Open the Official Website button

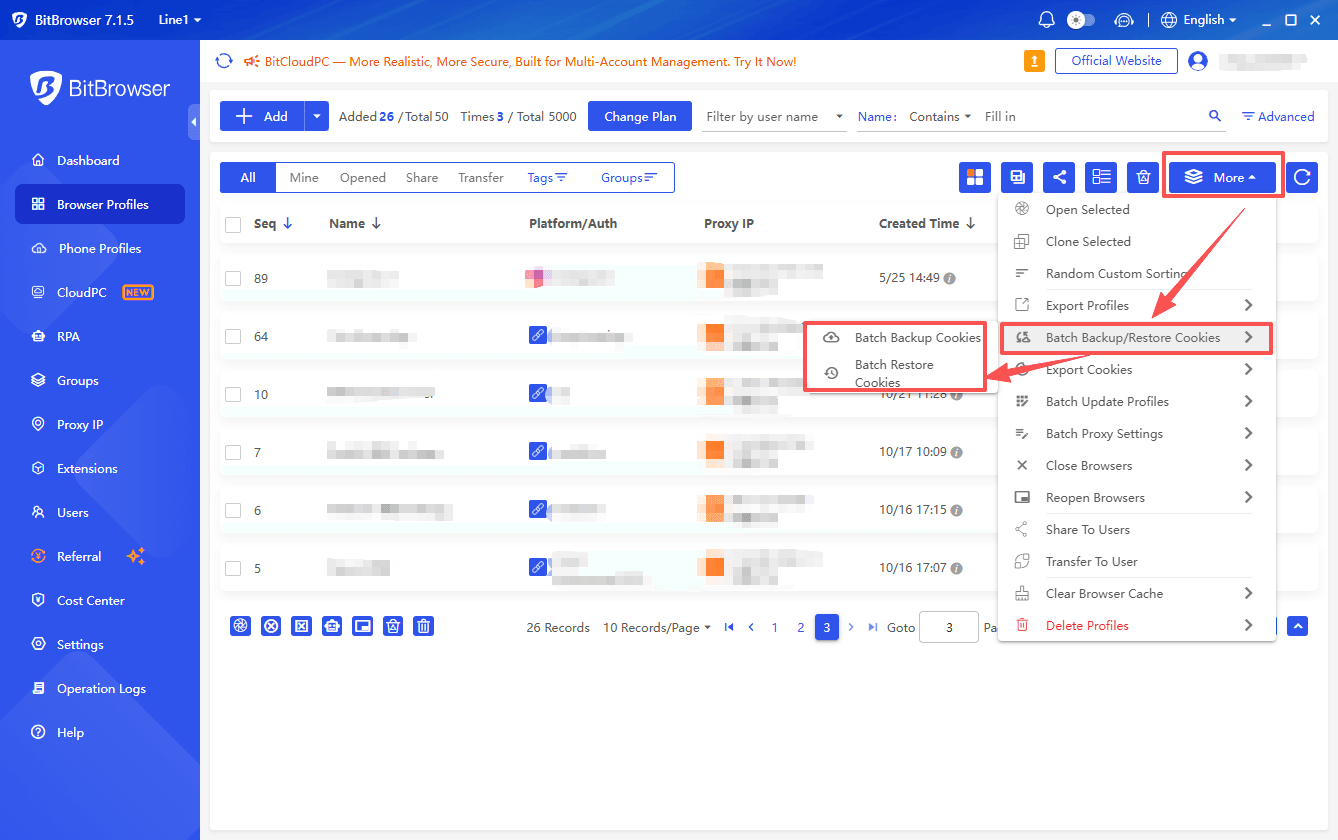(1116, 61)
